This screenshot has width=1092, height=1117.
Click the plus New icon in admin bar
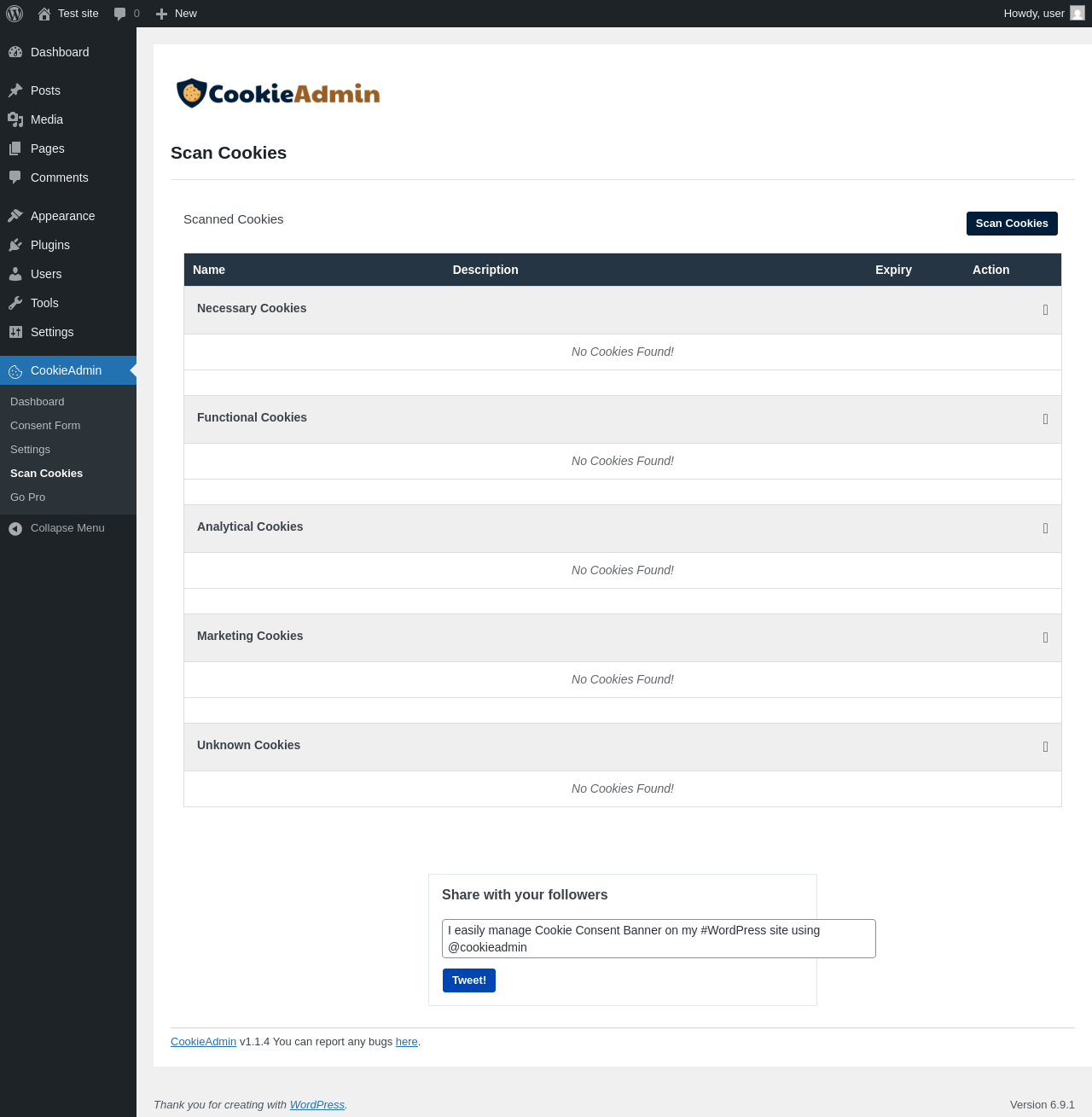click(161, 14)
